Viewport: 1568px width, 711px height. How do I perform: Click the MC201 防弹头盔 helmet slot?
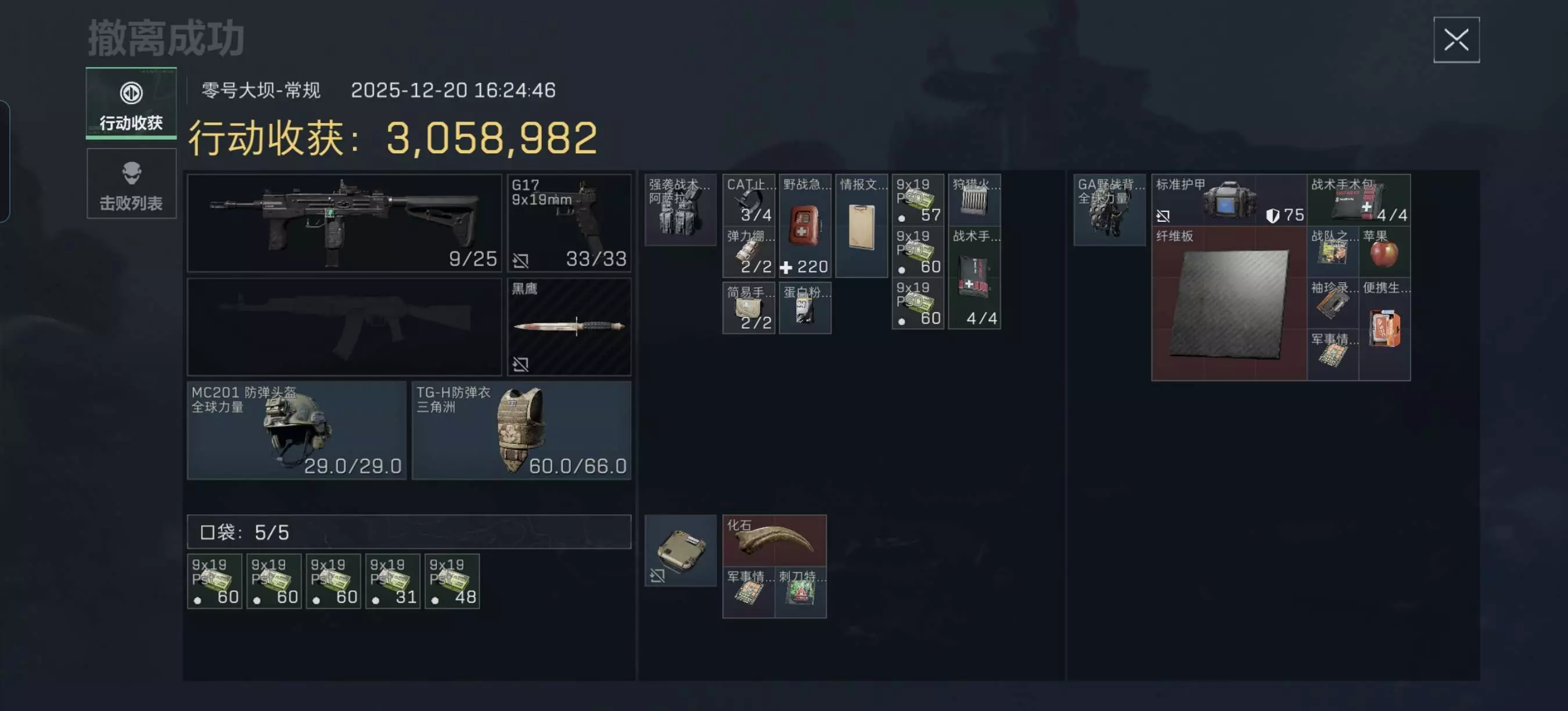click(296, 430)
